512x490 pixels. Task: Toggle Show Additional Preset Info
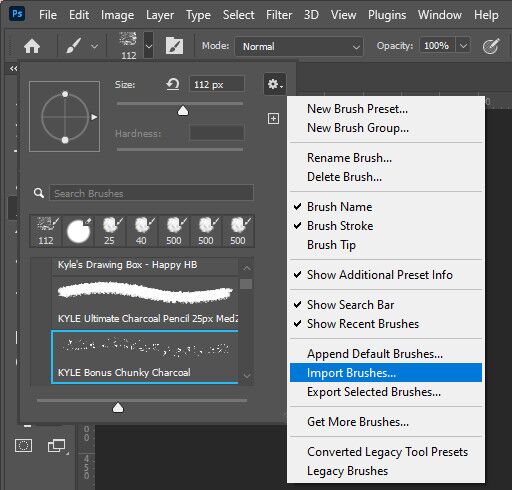pyautogui.click(x=386, y=275)
